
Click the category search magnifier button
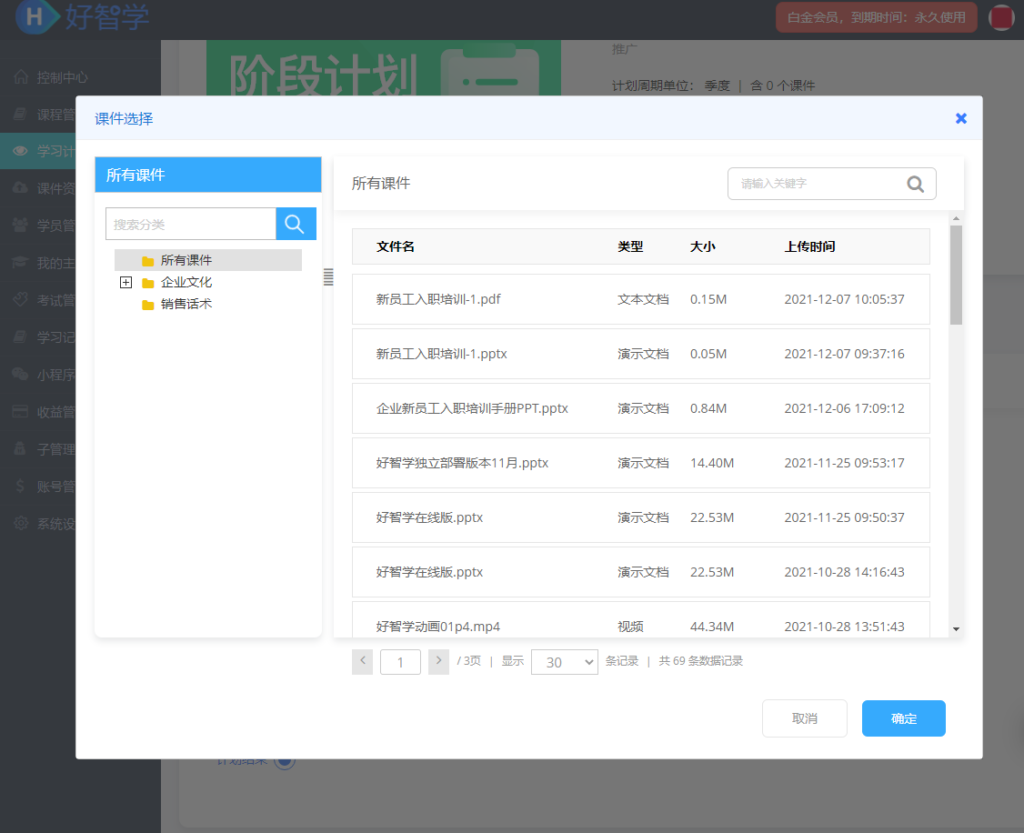pyautogui.click(x=296, y=224)
